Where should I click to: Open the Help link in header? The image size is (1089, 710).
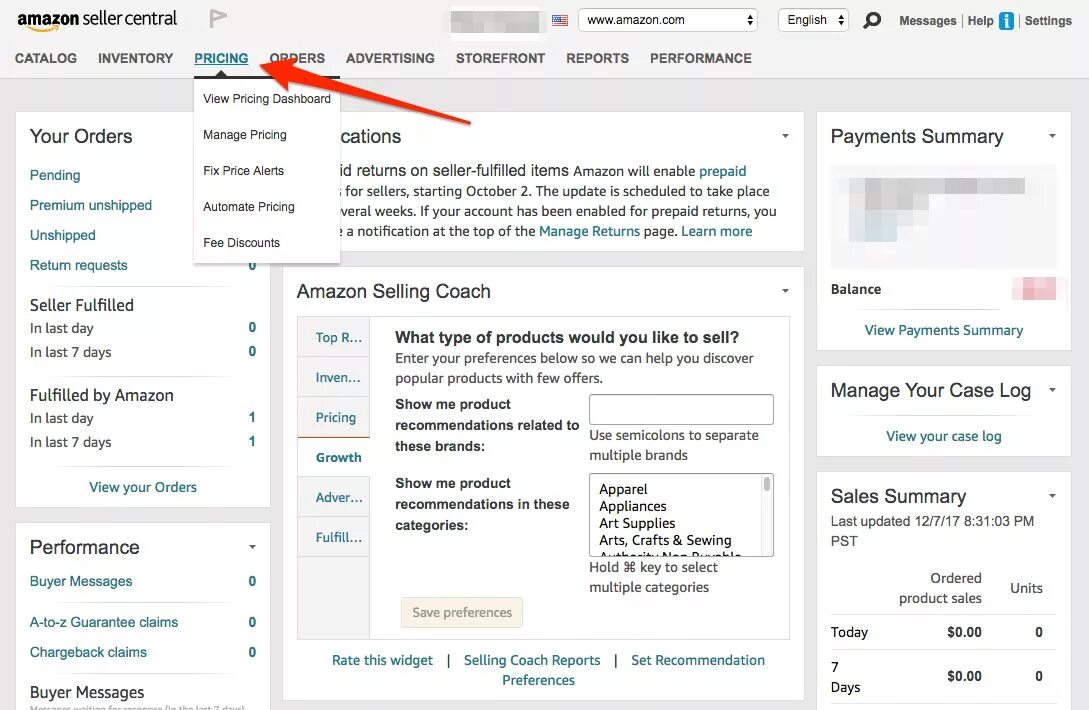pos(980,21)
